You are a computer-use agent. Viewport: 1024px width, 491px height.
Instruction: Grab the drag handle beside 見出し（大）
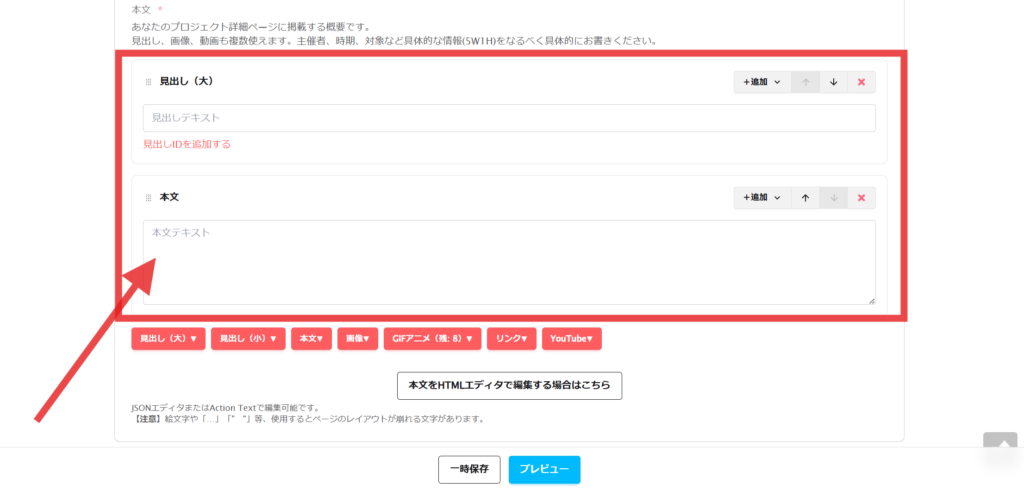[149, 82]
